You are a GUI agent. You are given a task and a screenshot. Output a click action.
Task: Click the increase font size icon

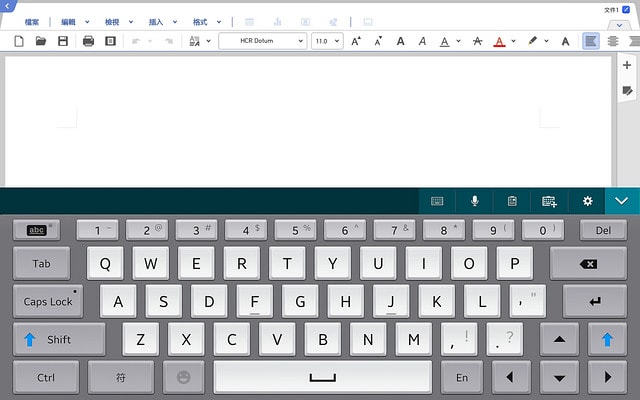coord(356,41)
